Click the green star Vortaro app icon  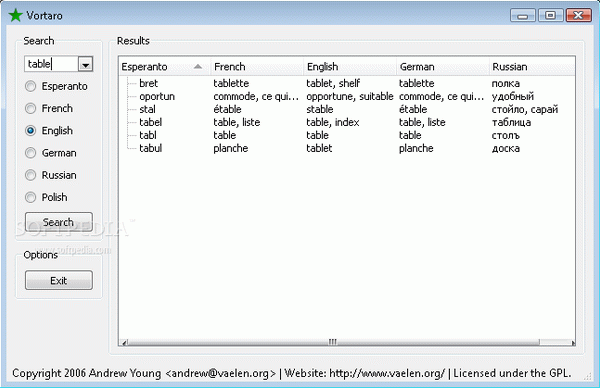click(15, 15)
